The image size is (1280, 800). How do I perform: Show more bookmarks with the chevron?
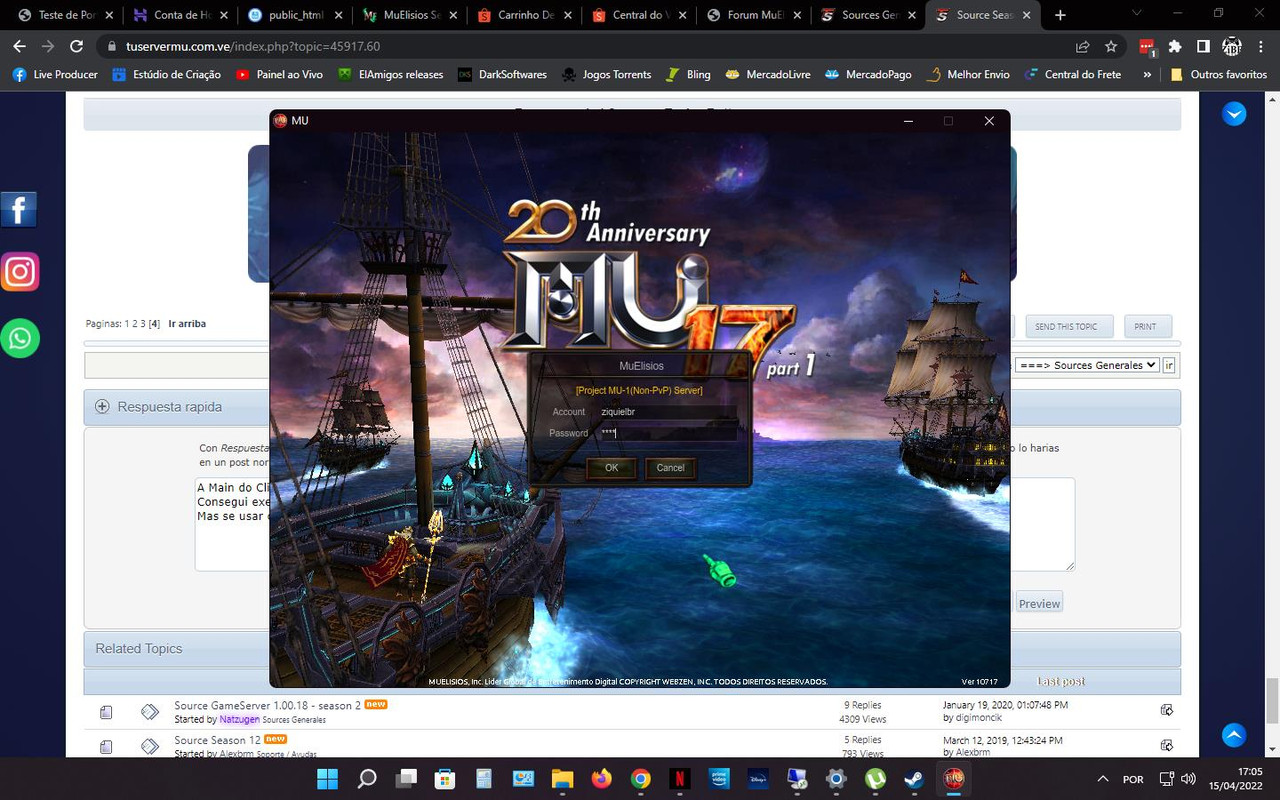tap(1145, 74)
